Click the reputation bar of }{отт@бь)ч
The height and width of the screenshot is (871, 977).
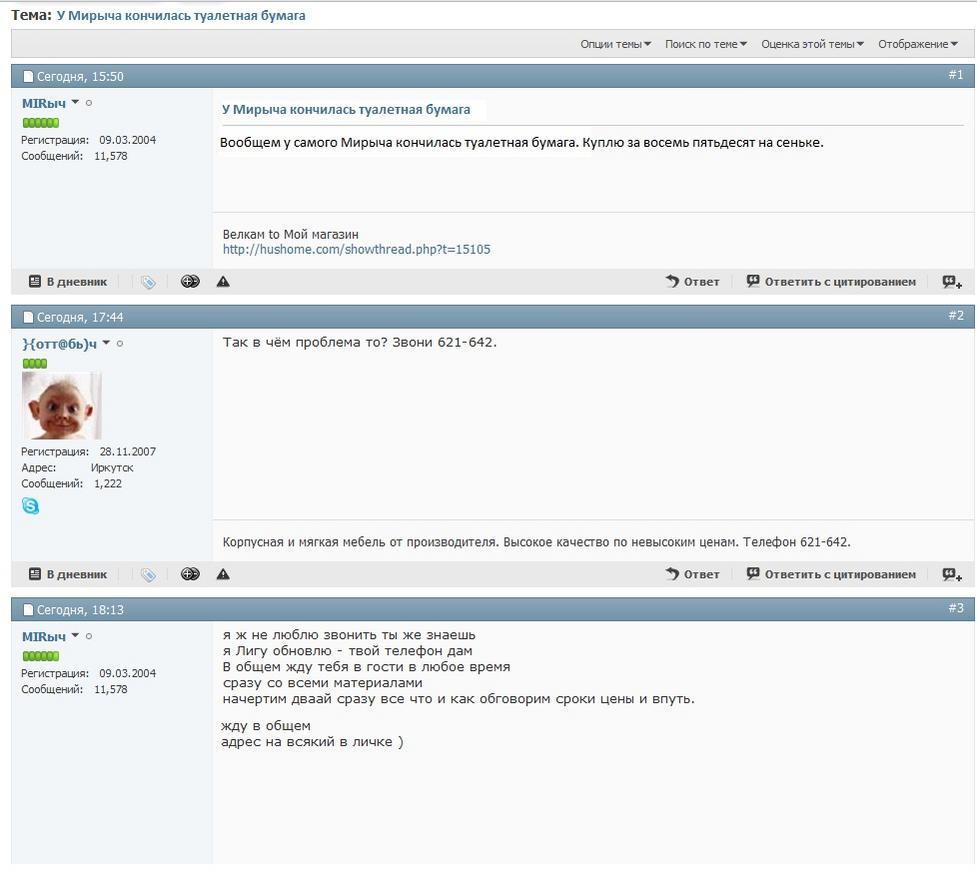point(35,363)
